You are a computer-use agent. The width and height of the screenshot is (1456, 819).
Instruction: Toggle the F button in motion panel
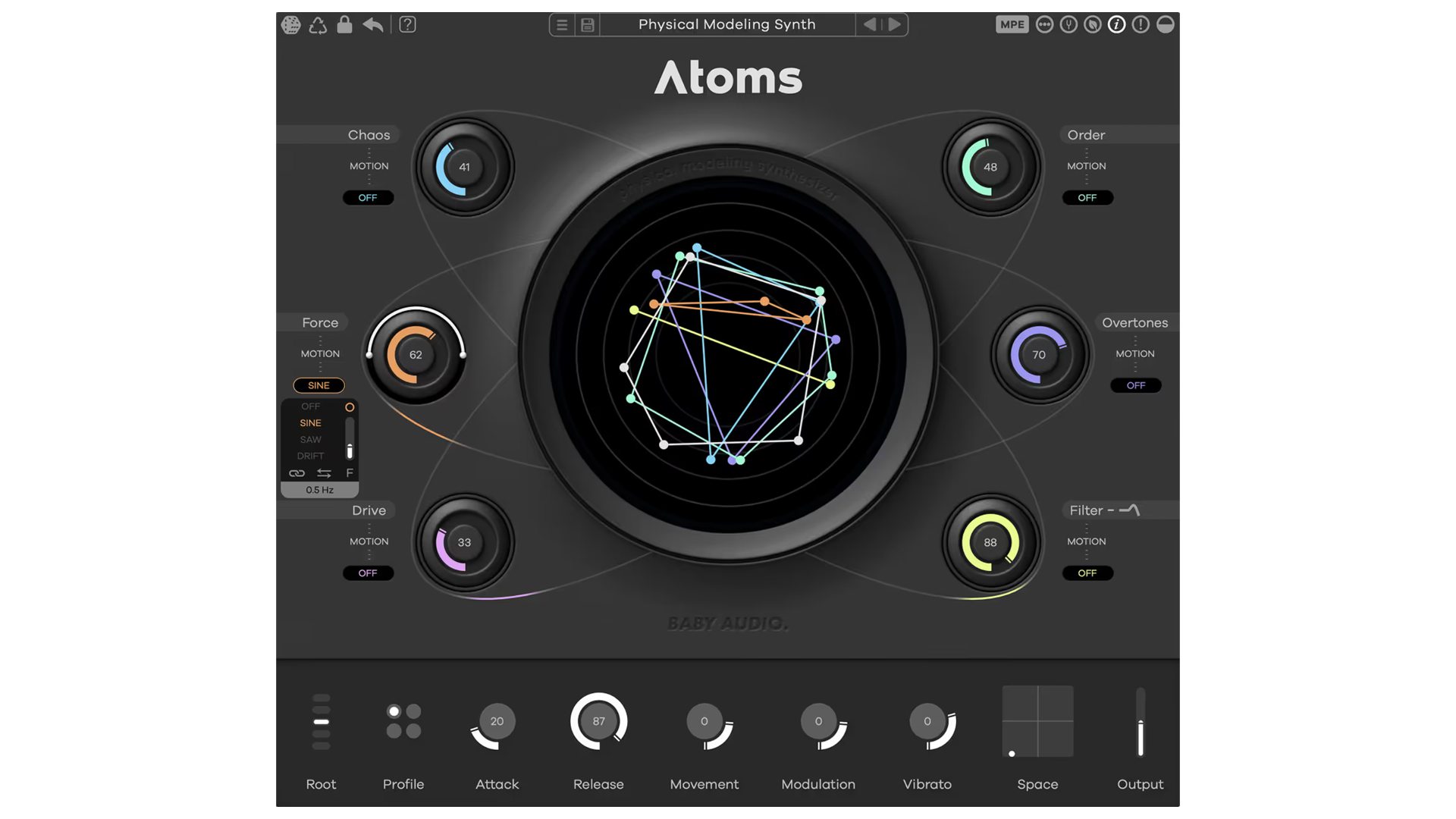tap(350, 473)
